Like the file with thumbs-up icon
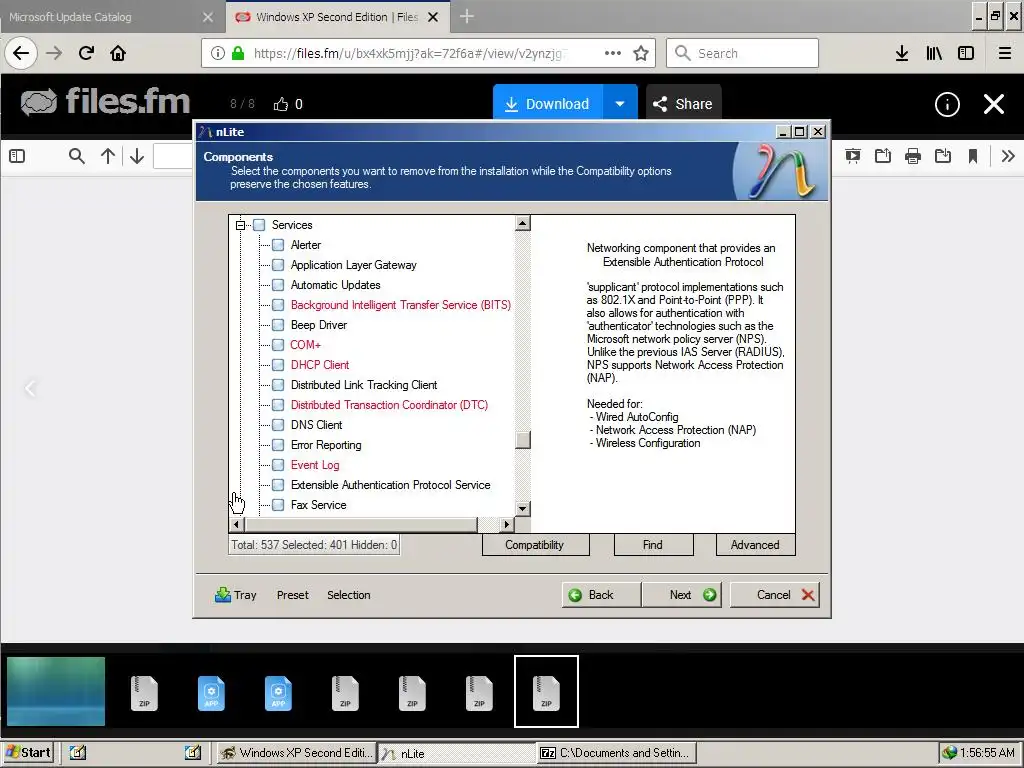Image resolution: width=1024 pixels, height=768 pixels. point(281,104)
